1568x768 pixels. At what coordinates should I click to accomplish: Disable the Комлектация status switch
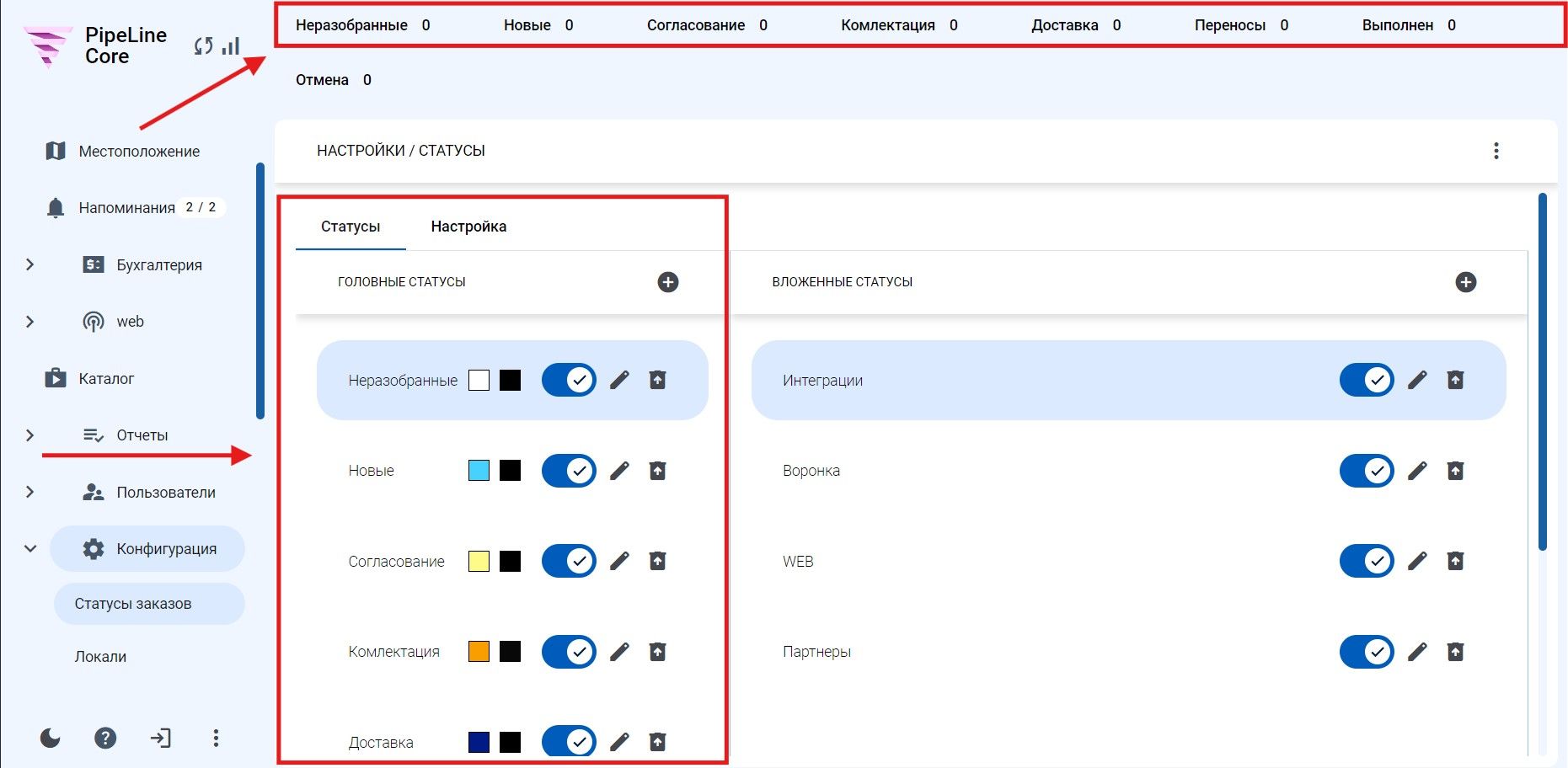click(569, 652)
